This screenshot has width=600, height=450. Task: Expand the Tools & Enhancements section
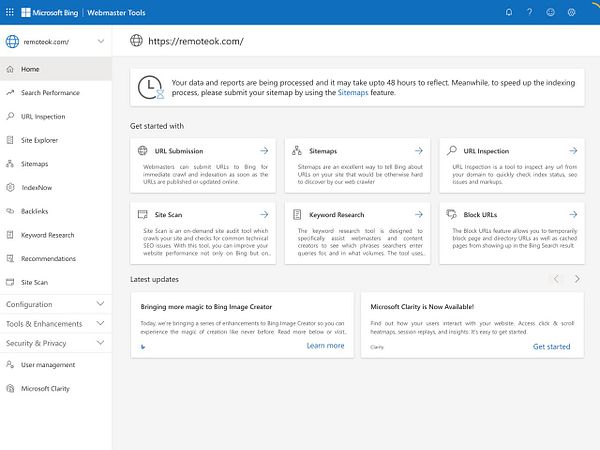[x=56, y=324]
